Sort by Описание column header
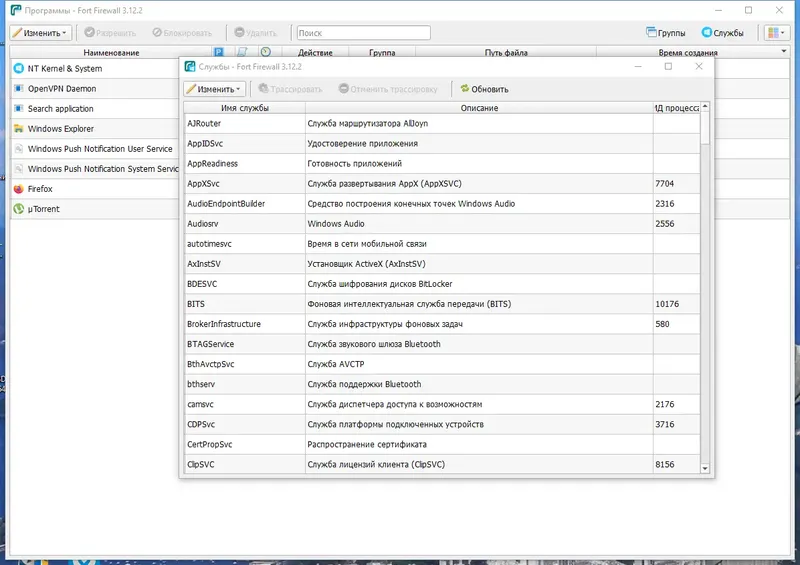 [479, 108]
